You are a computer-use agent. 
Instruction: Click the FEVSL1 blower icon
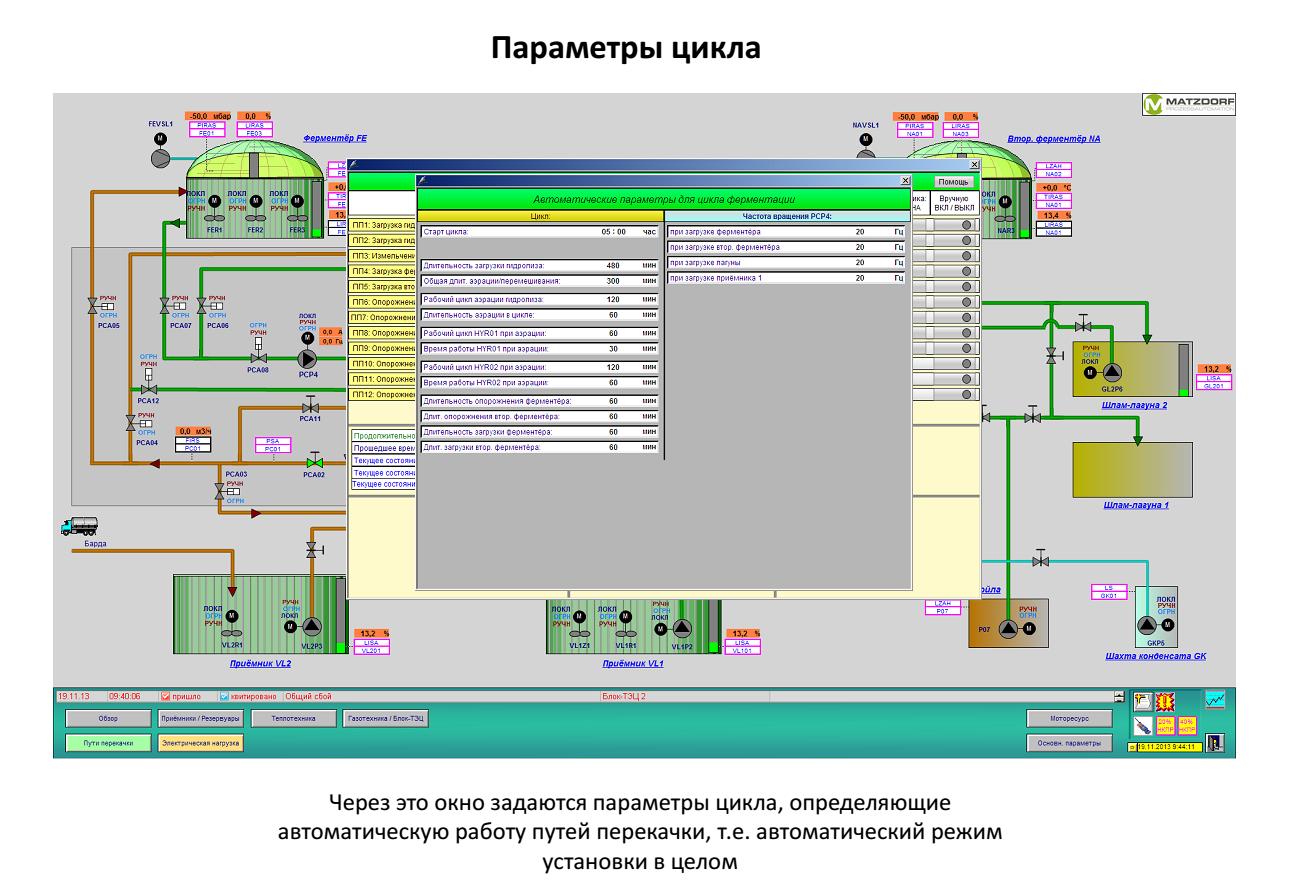pyautogui.click(x=161, y=157)
